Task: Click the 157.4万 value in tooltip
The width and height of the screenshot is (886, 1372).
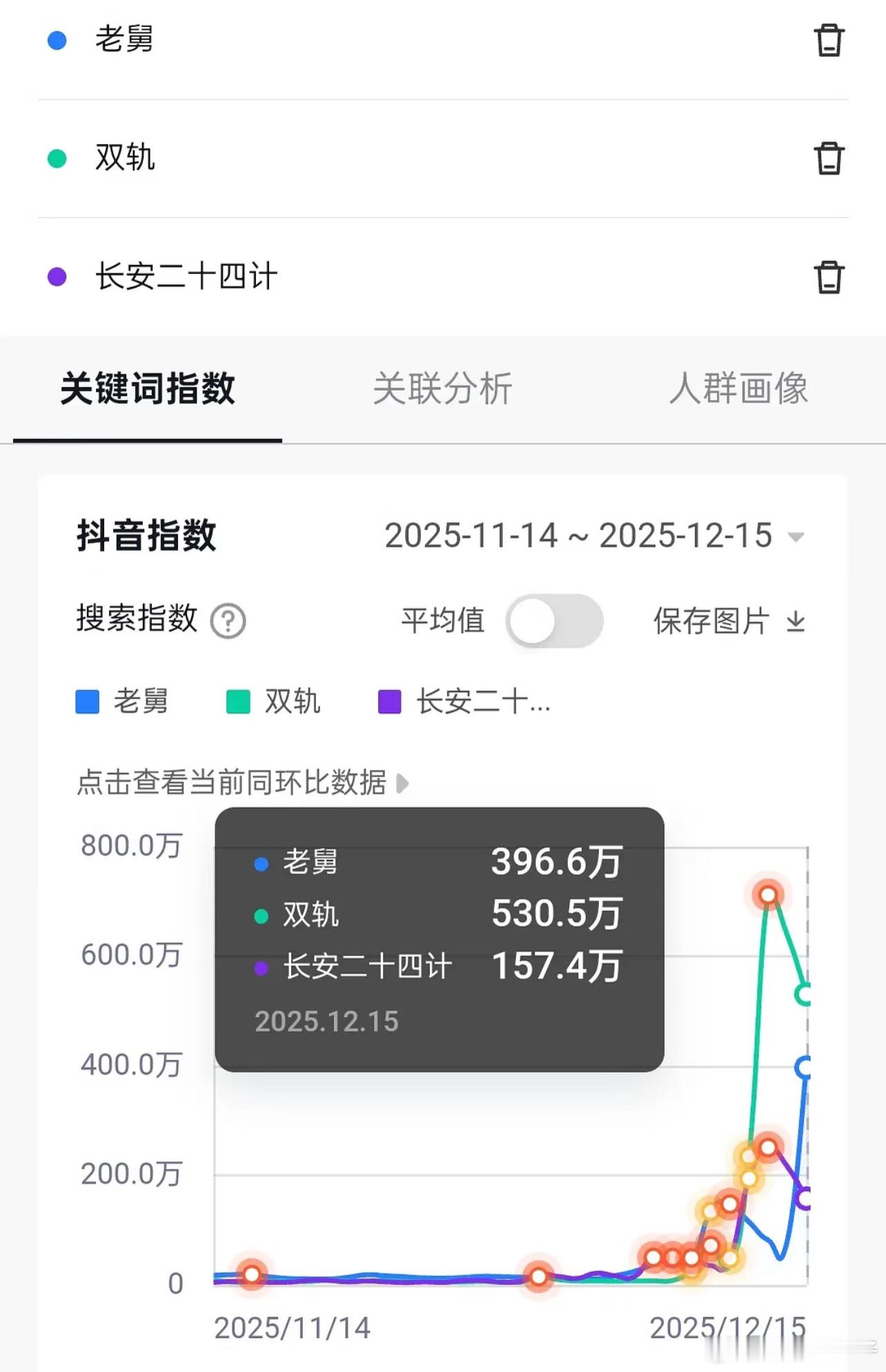Action: pyautogui.click(x=557, y=966)
